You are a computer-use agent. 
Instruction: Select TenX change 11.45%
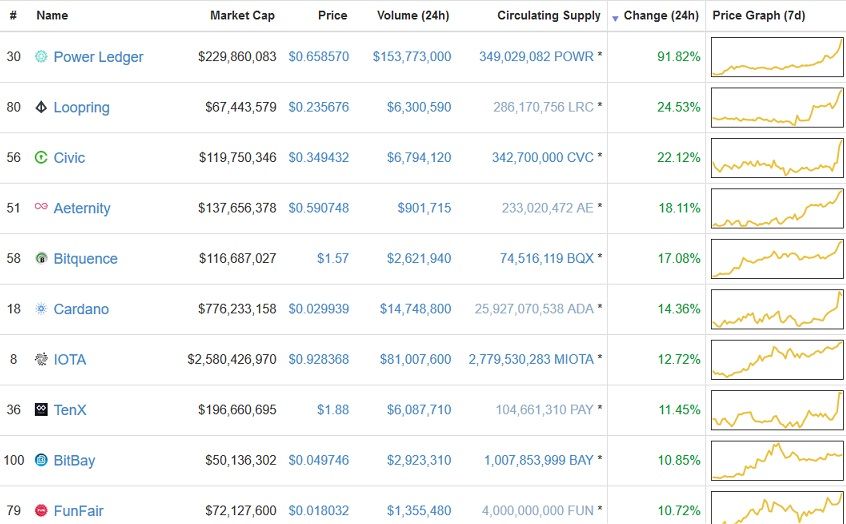[679, 410]
